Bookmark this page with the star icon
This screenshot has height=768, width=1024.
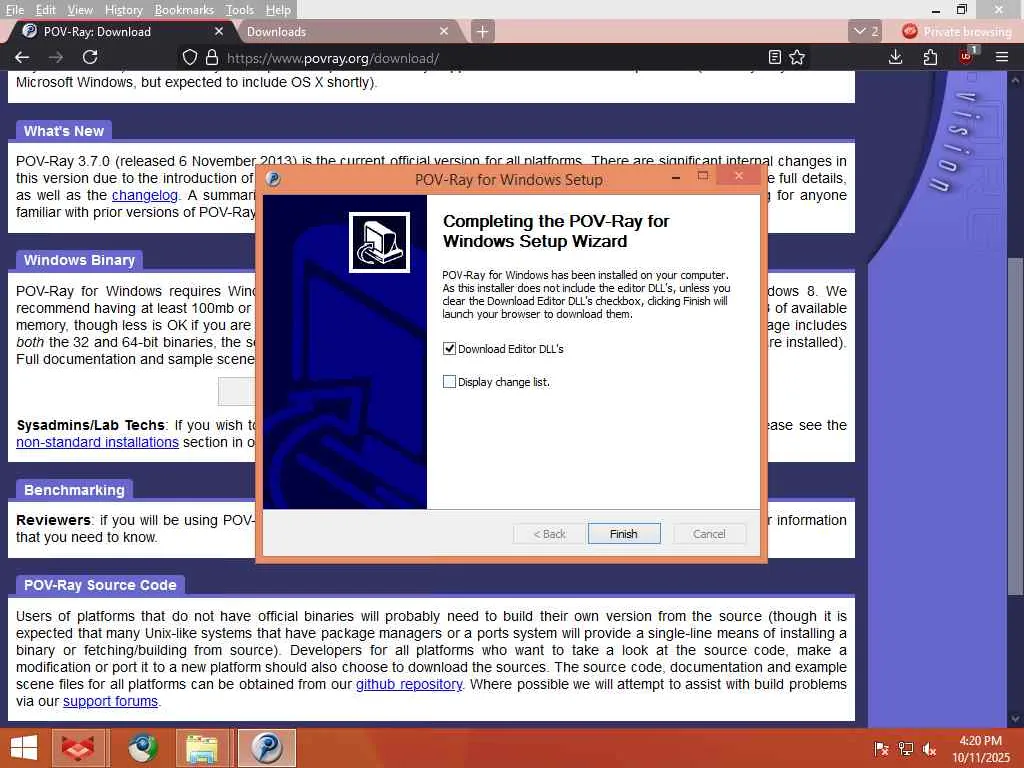[x=797, y=57]
